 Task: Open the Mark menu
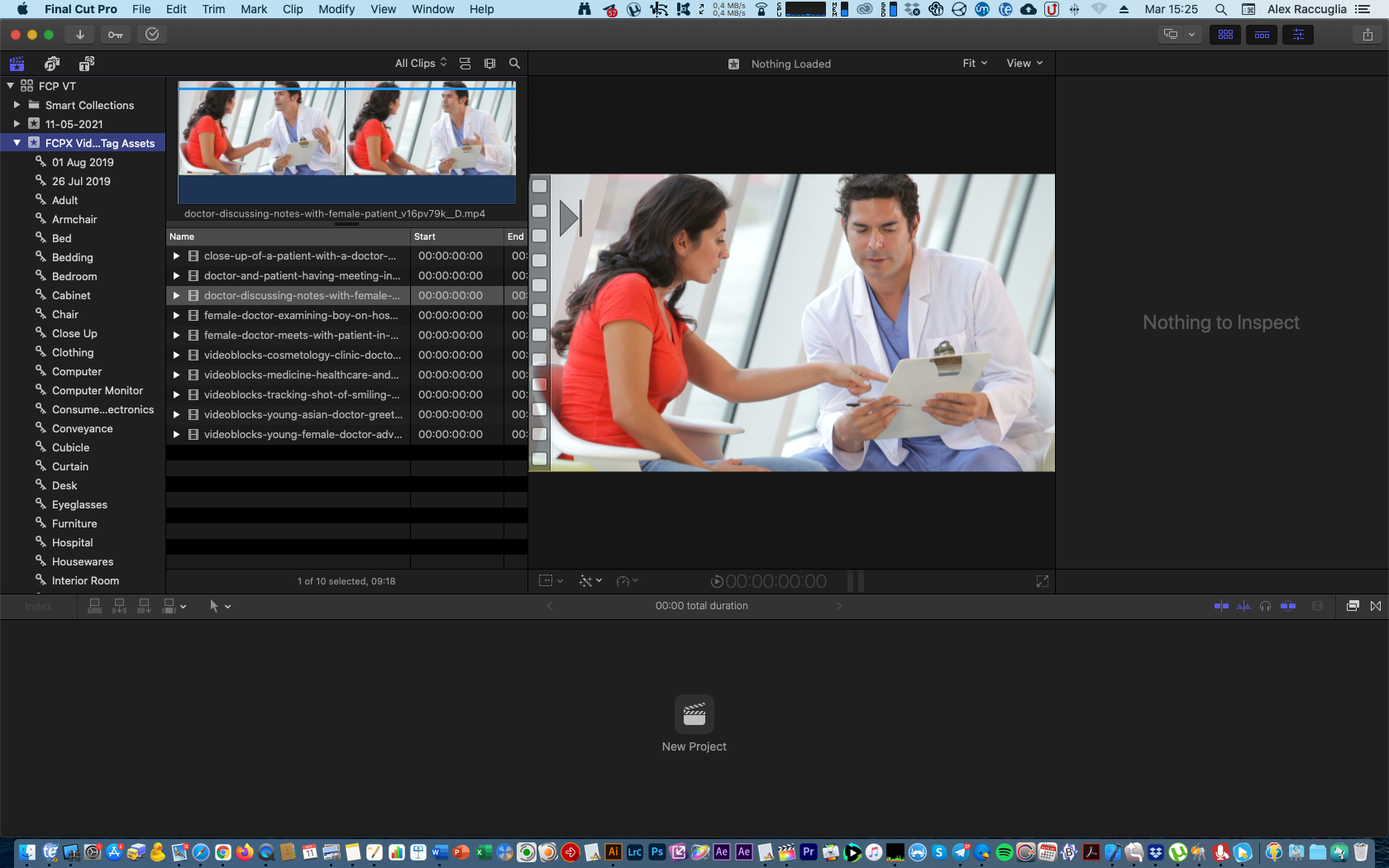coord(254,9)
